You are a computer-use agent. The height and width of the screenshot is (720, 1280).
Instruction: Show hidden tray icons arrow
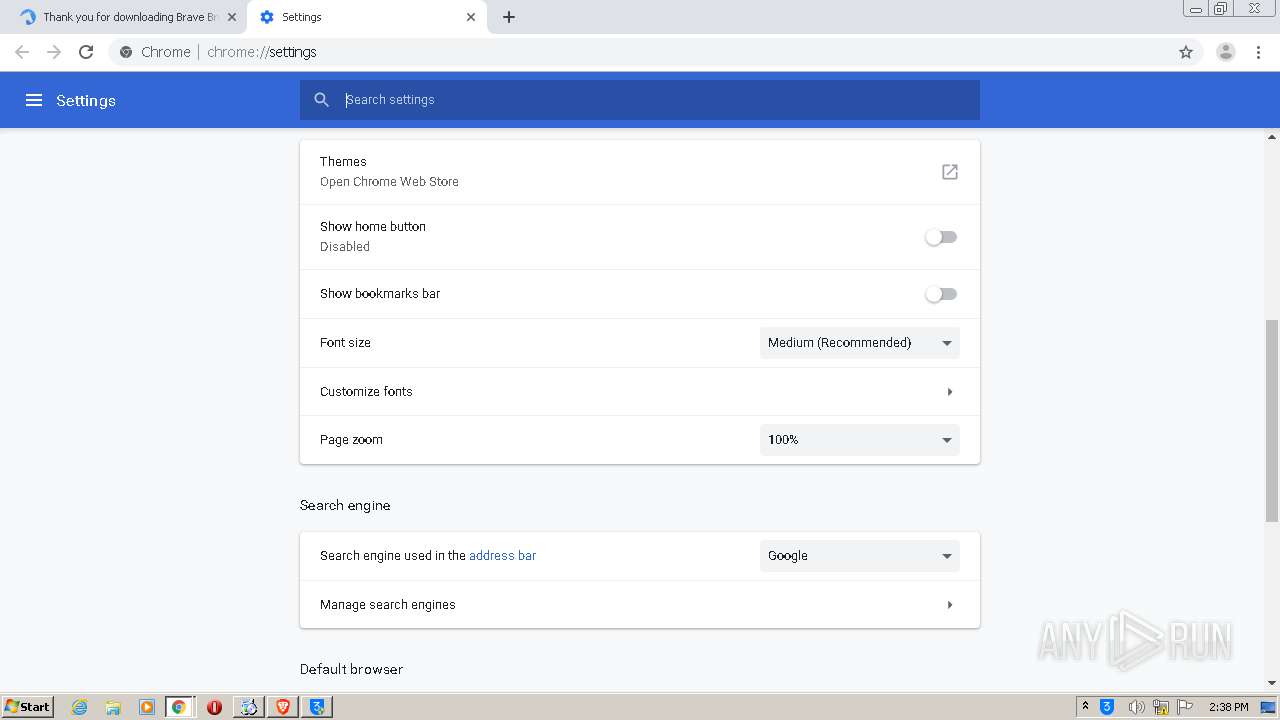coord(1085,707)
